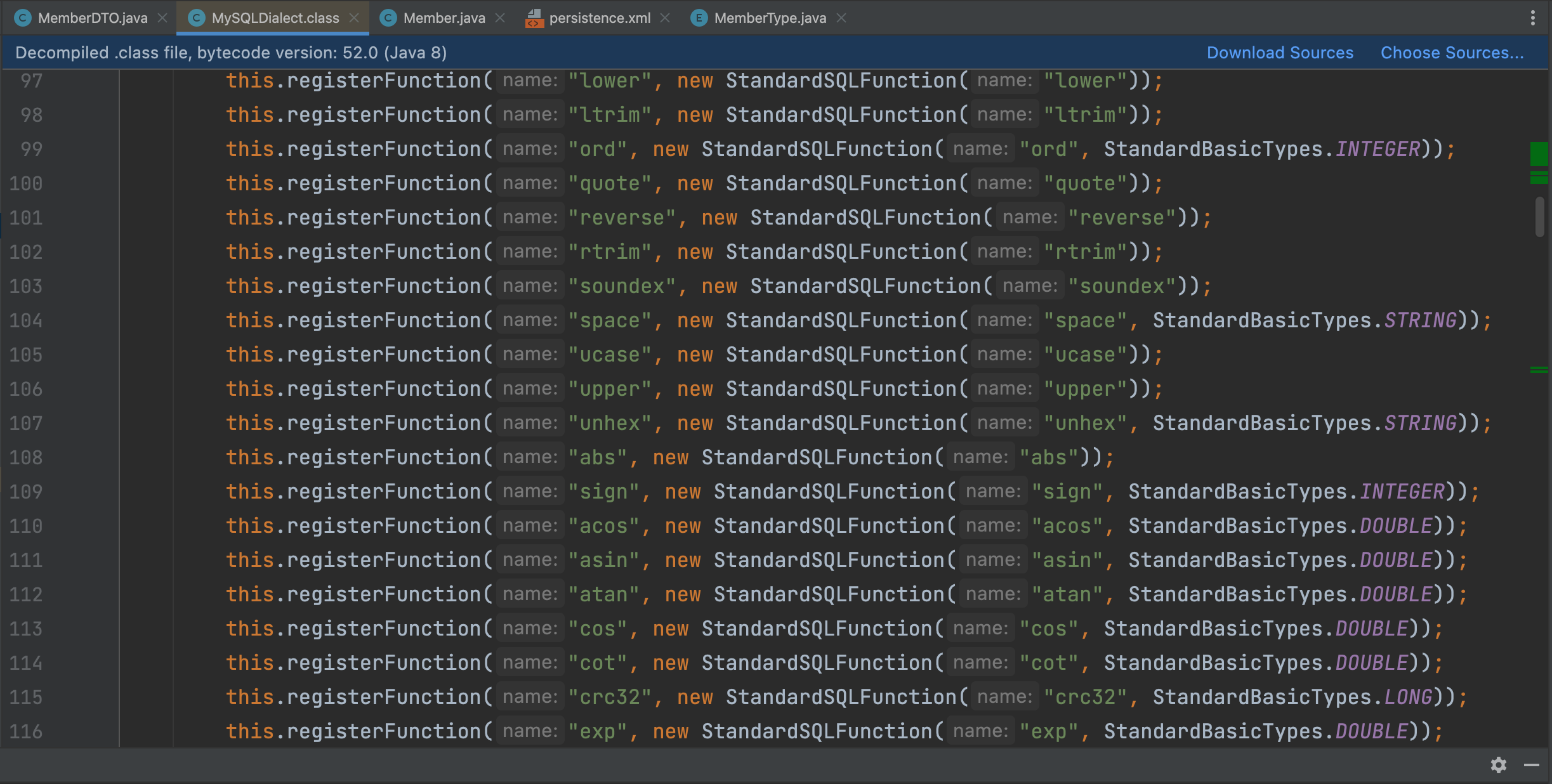Screen dimensions: 1552x784
Task: Click the Choose Sources... link
Action: [1452, 53]
